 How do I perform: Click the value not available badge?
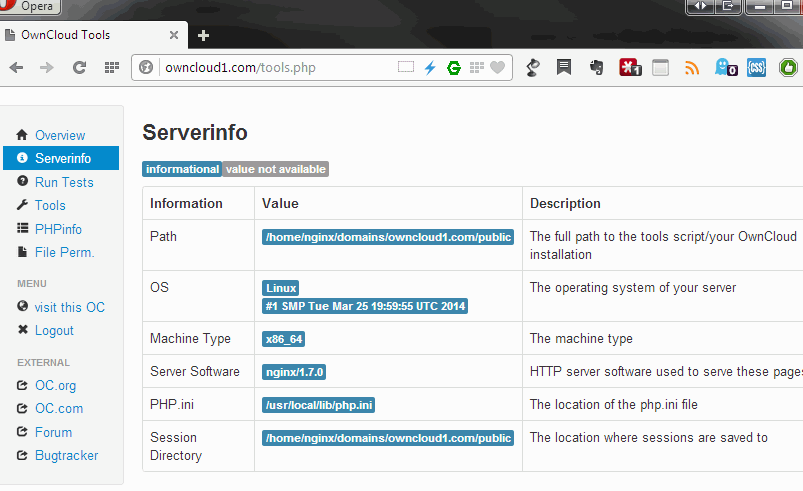tap(276, 169)
